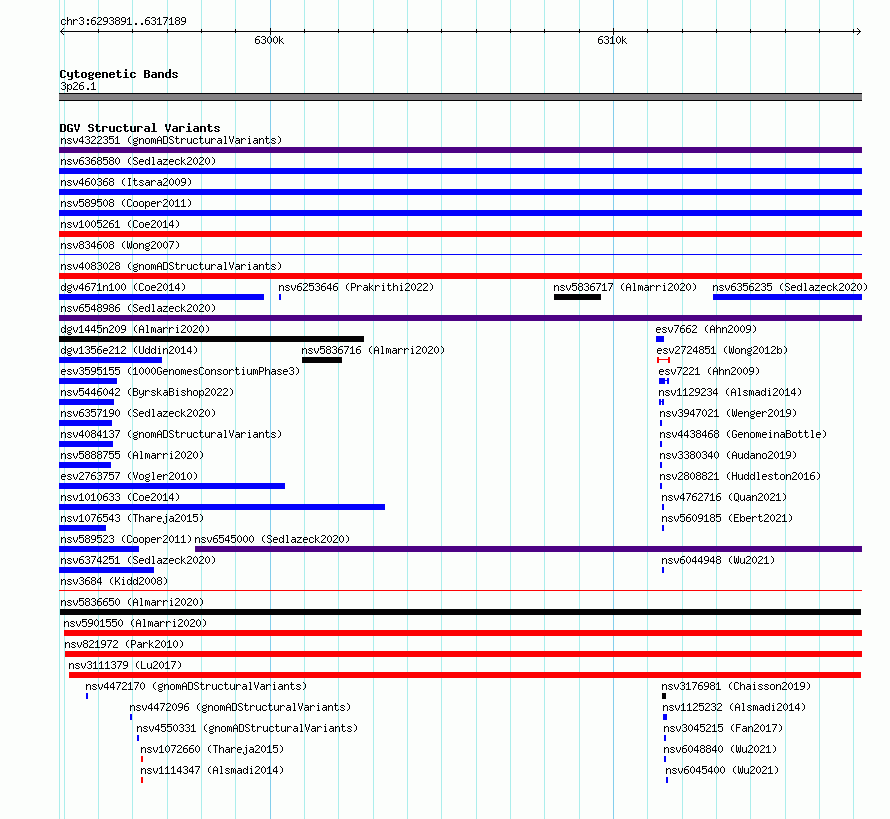Select nsv6548986 (Sedlazeck2020) label

tap(138, 308)
